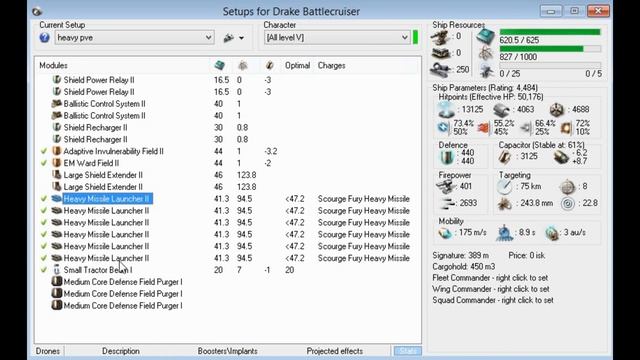Select last Medium Core Defense Field Purger I
The image size is (640, 360).
[123, 306]
